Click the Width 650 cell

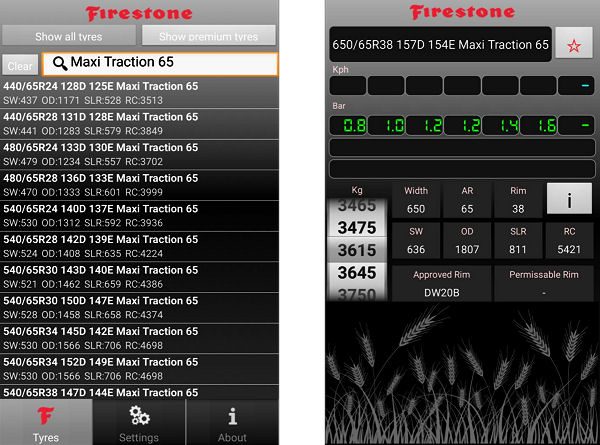416,200
